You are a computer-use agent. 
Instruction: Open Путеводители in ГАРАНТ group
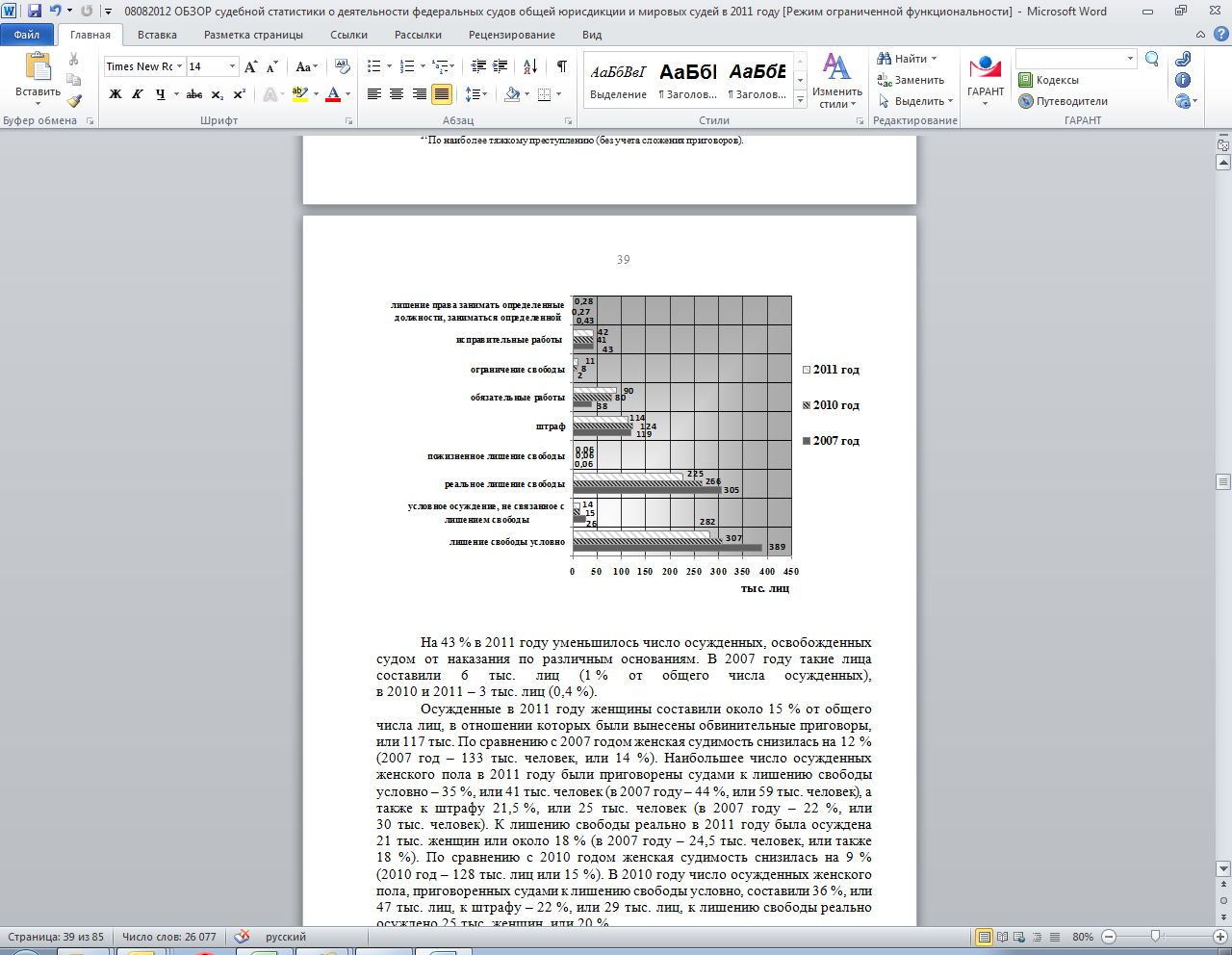point(1064,101)
